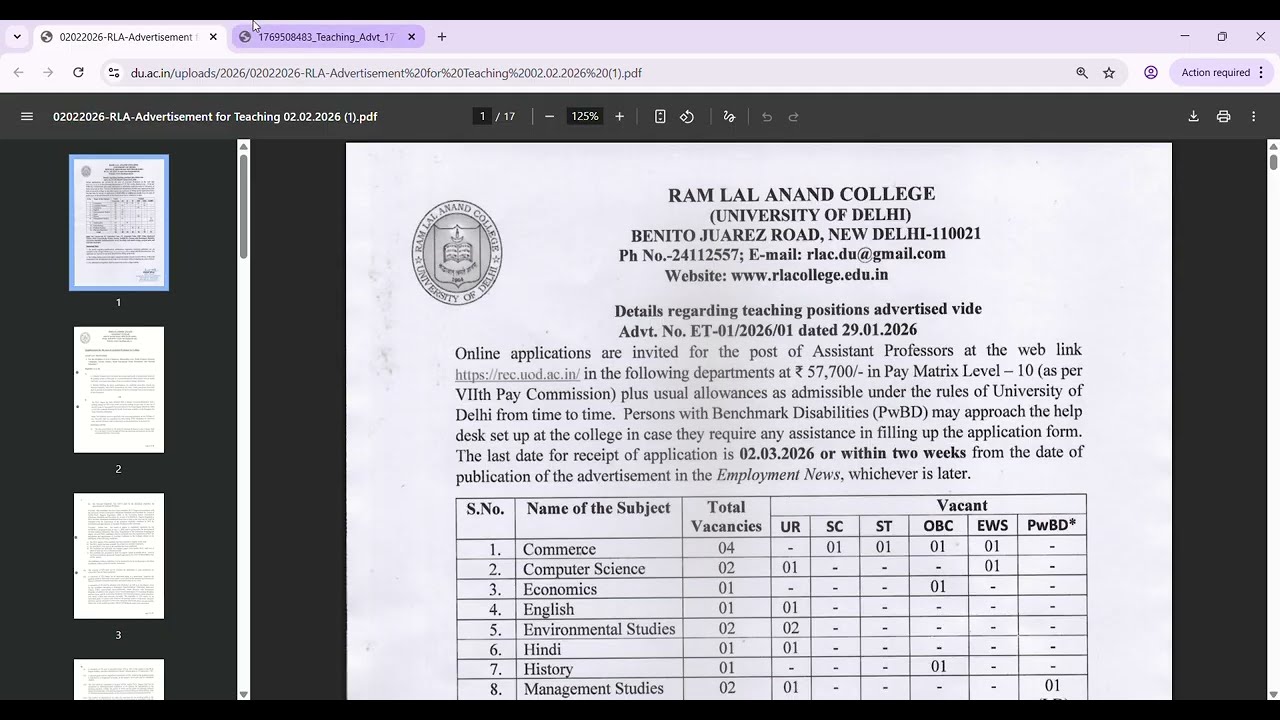Open the https://rec.uod.ac.in/ link
The height and width of the screenshot is (720, 1280).
[x=517, y=374]
